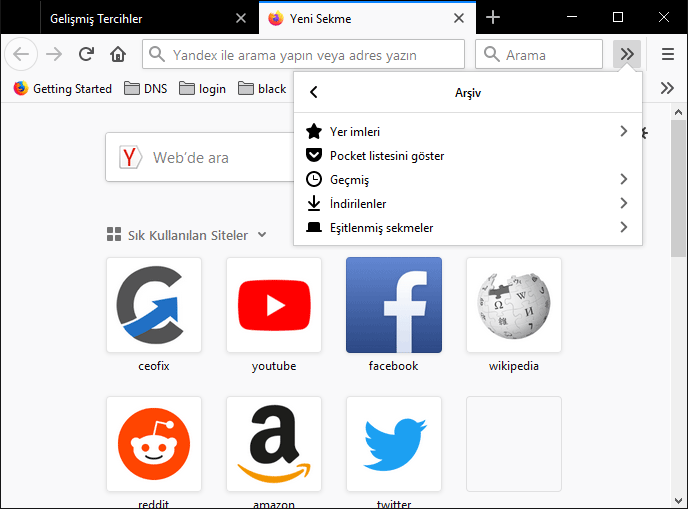Open the wikipedia top site tile
Viewport: 688px width, 509px height.
click(x=514, y=305)
